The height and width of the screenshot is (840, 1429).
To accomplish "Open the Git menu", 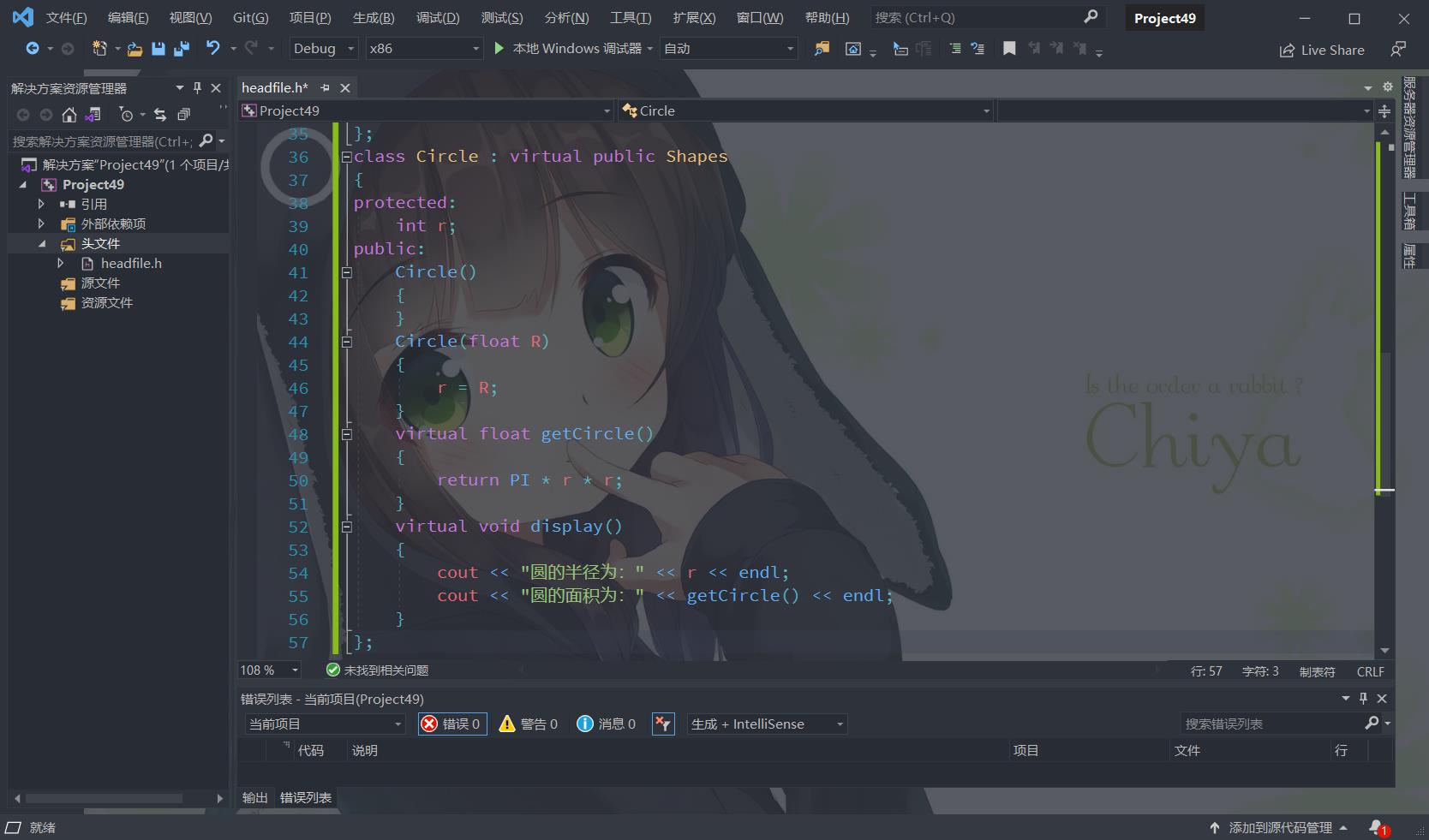I will 250,18.
